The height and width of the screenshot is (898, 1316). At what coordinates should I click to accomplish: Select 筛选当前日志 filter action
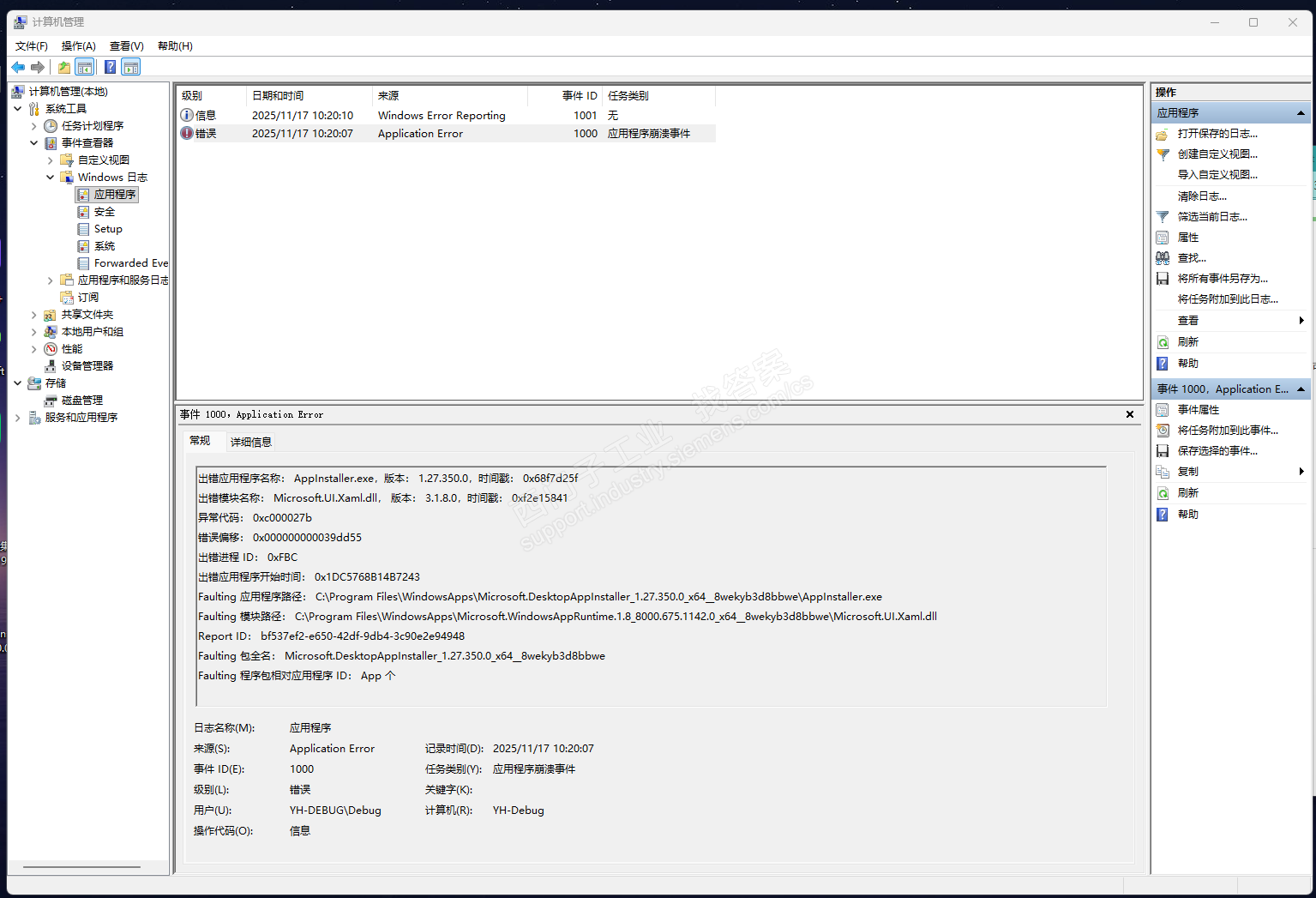click(1212, 217)
